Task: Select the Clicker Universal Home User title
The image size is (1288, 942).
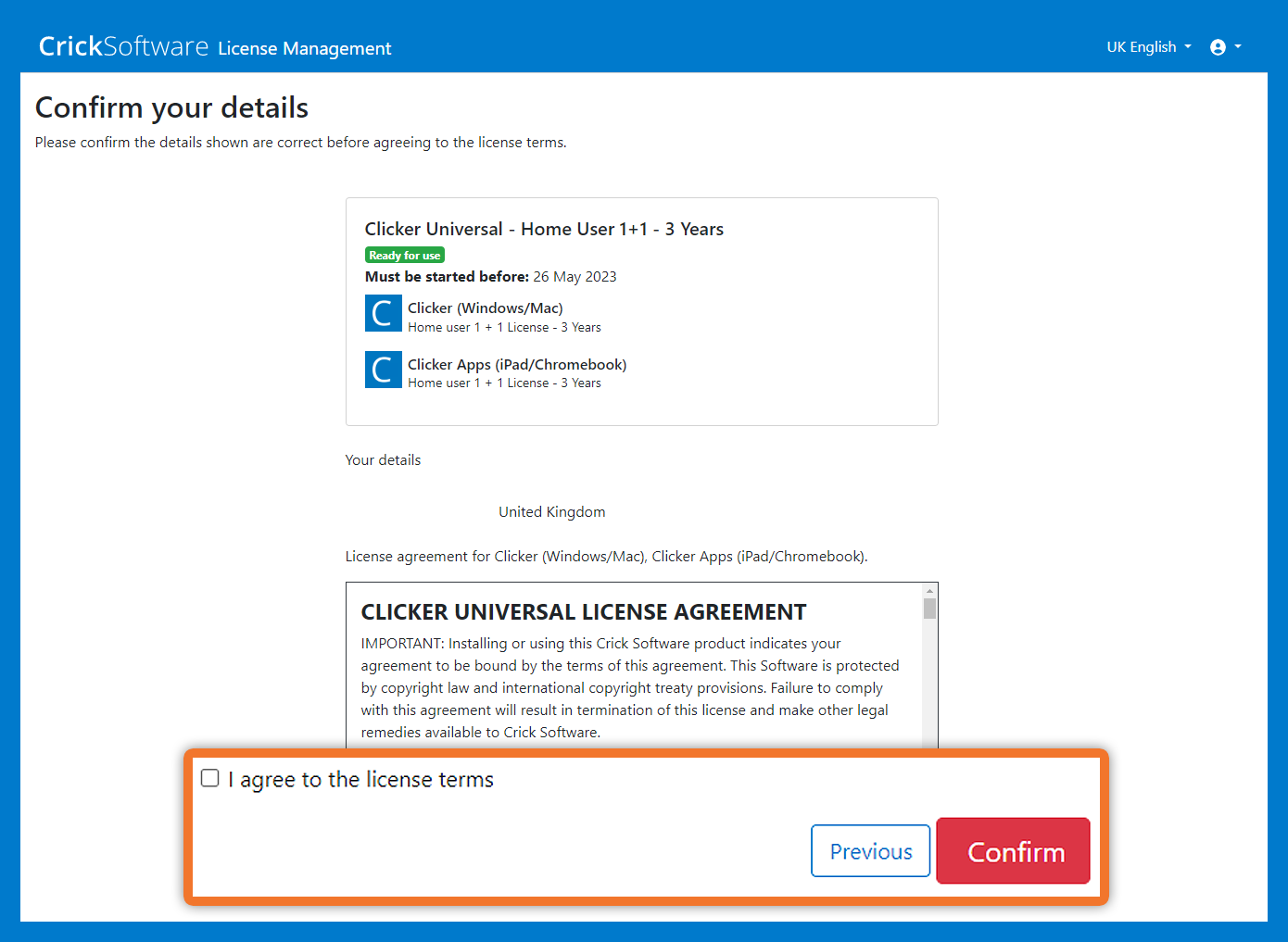Action: click(x=544, y=229)
